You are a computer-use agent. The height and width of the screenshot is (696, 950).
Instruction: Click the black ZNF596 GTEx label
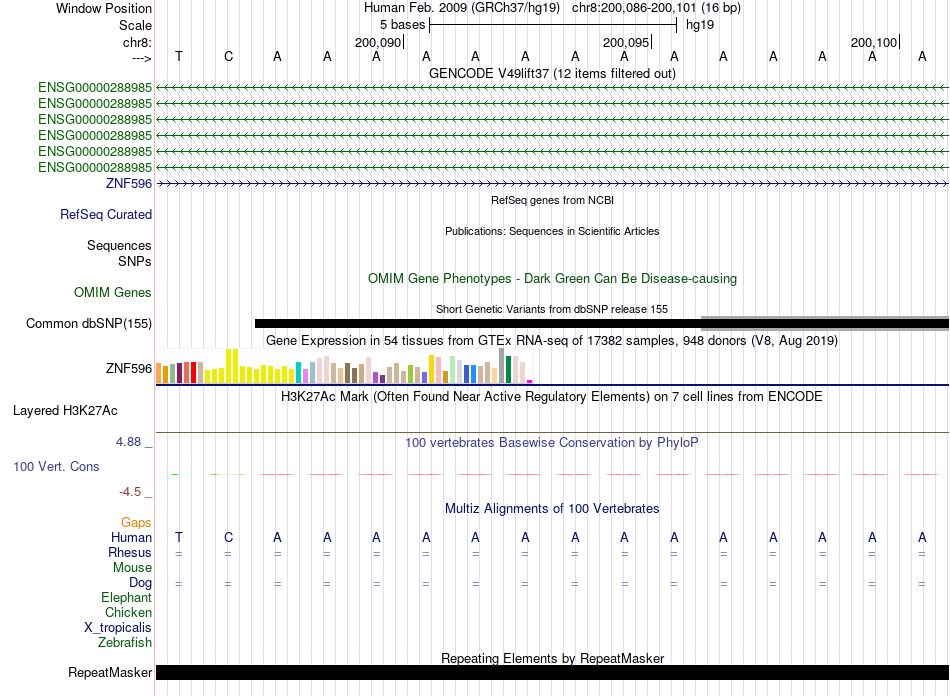coord(128,368)
